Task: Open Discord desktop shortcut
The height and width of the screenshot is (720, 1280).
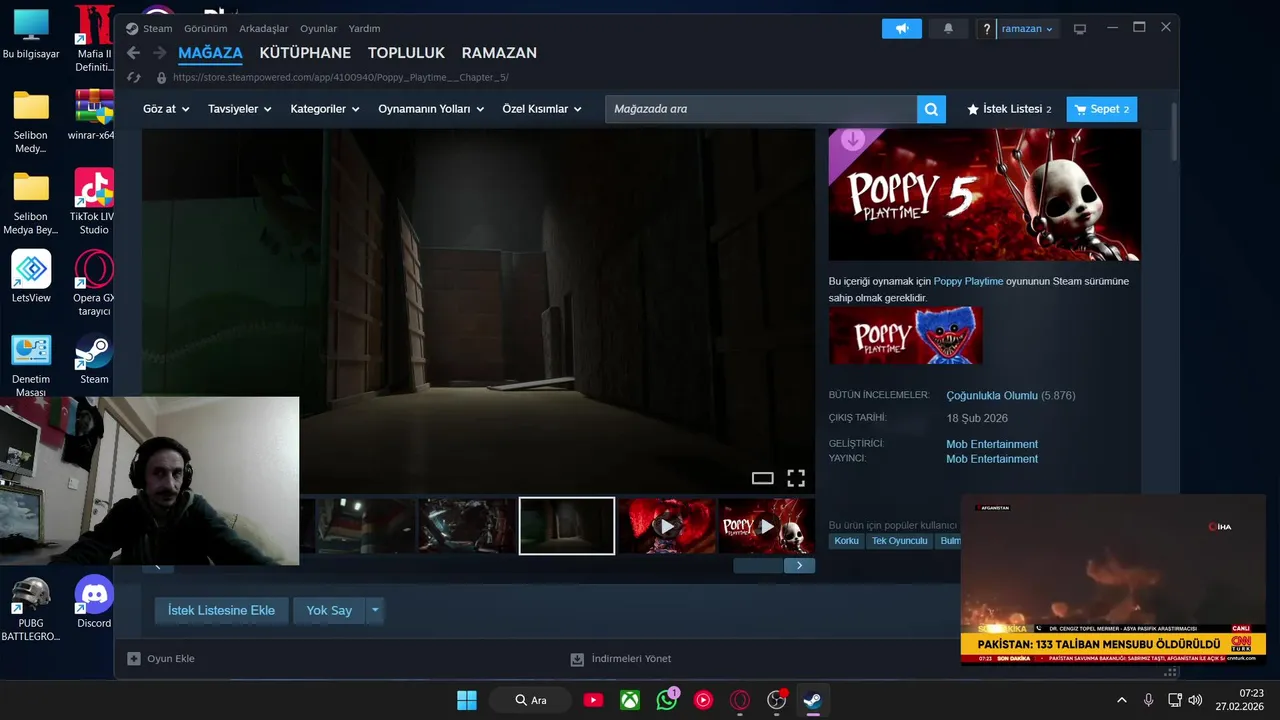Action: 94,601
